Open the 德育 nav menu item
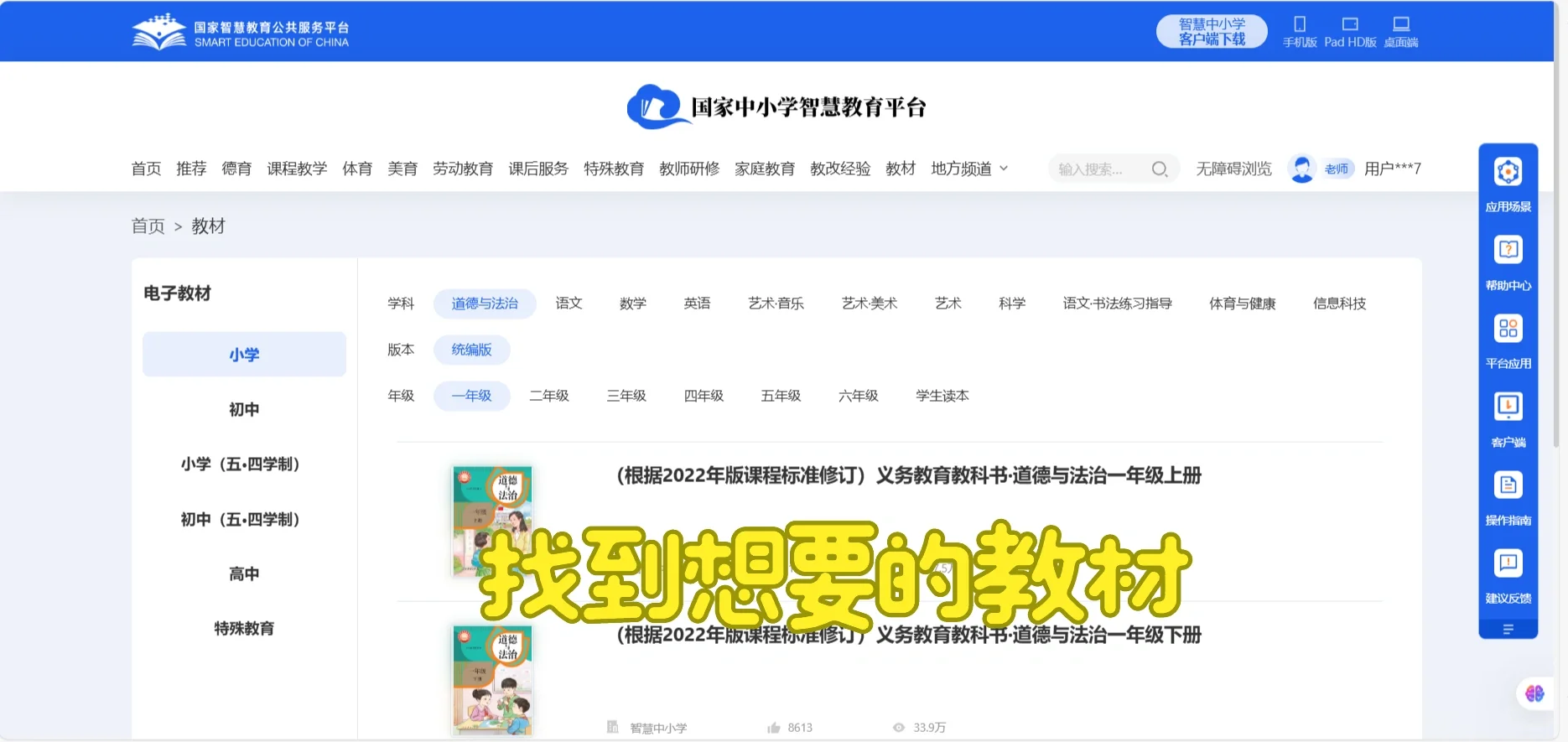 (236, 169)
